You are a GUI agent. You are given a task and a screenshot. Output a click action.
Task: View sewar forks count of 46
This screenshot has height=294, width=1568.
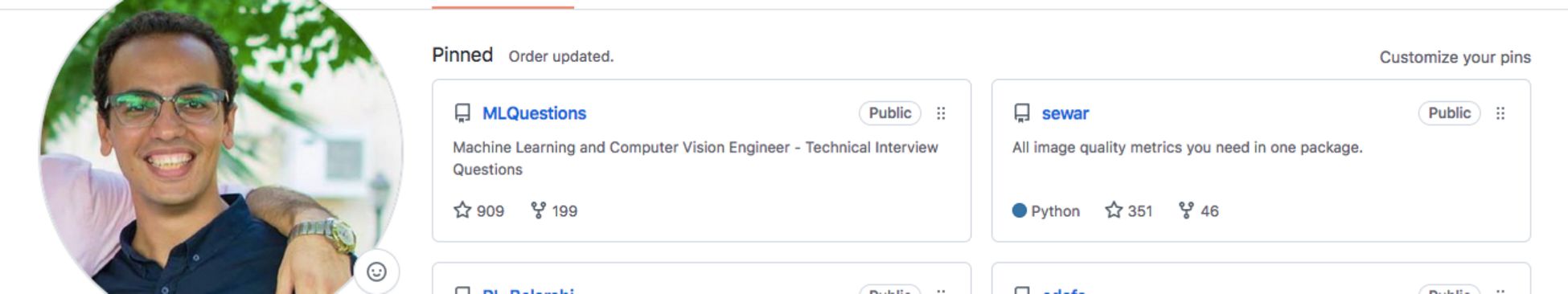[1198, 210]
